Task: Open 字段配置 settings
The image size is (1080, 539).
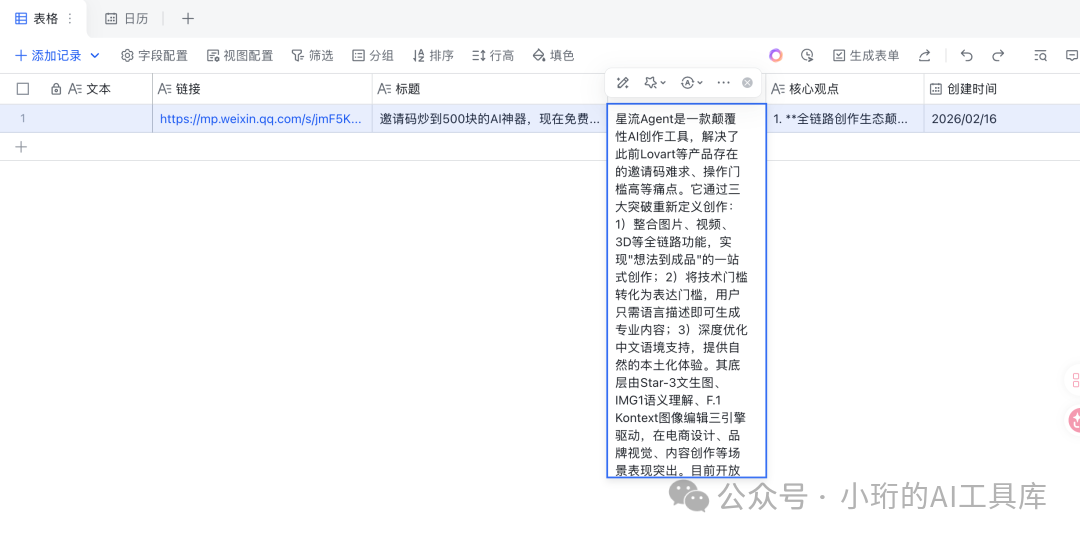Action: coord(154,56)
